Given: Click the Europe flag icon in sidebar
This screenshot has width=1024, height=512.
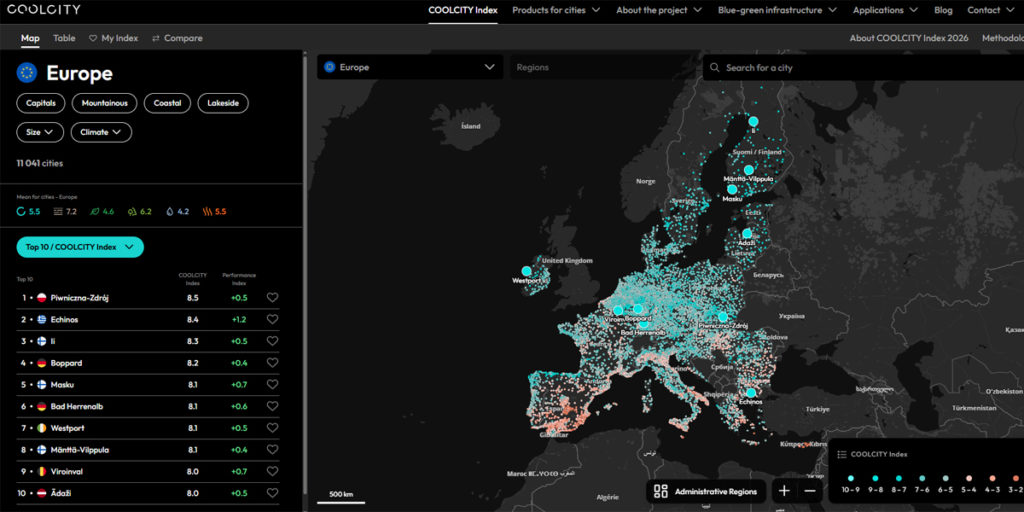Looking at the screenshot, I should (27, 73).
